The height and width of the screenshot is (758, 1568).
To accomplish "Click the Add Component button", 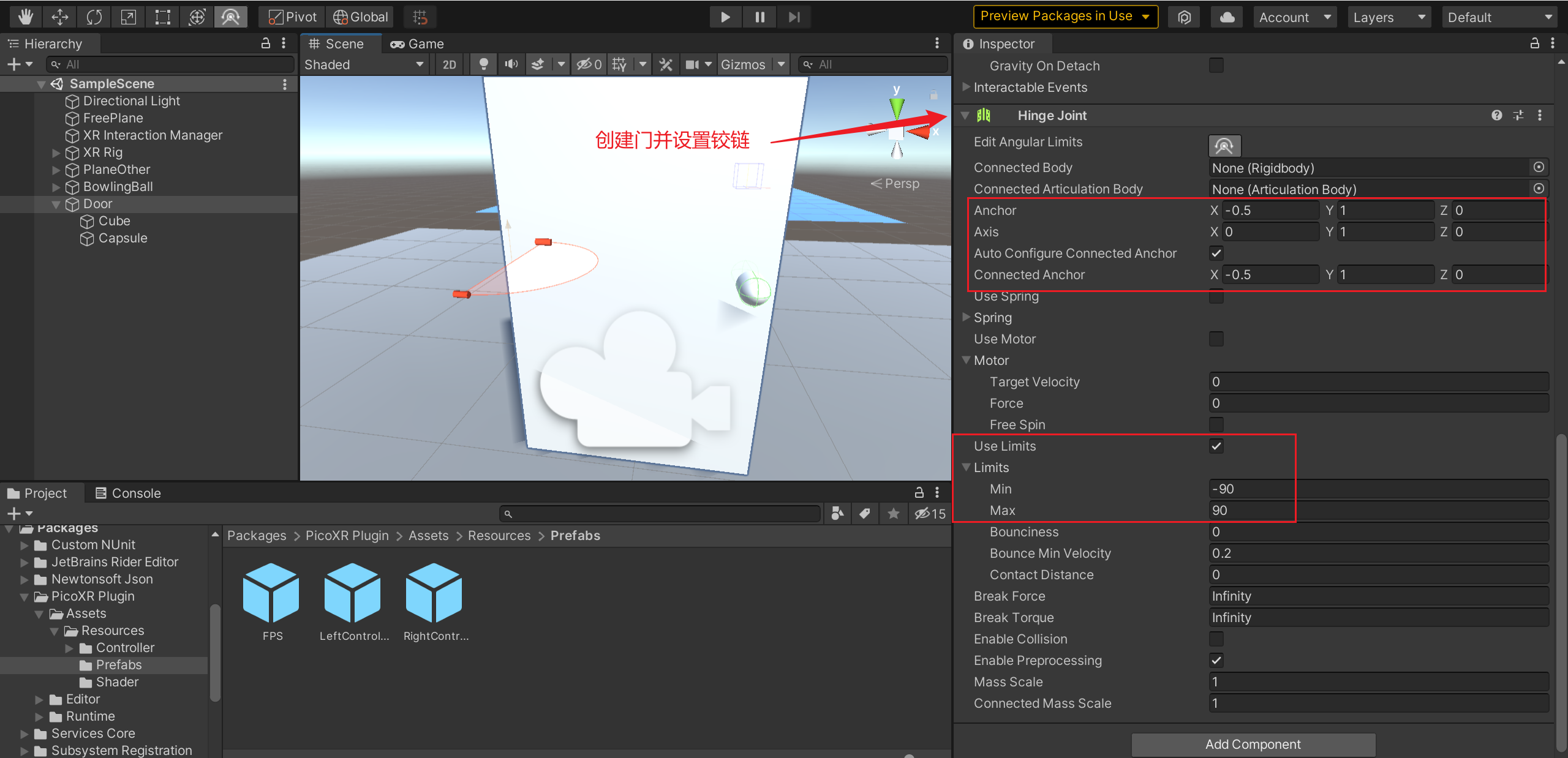I will pyautogui.click(x=1253, y=744).
